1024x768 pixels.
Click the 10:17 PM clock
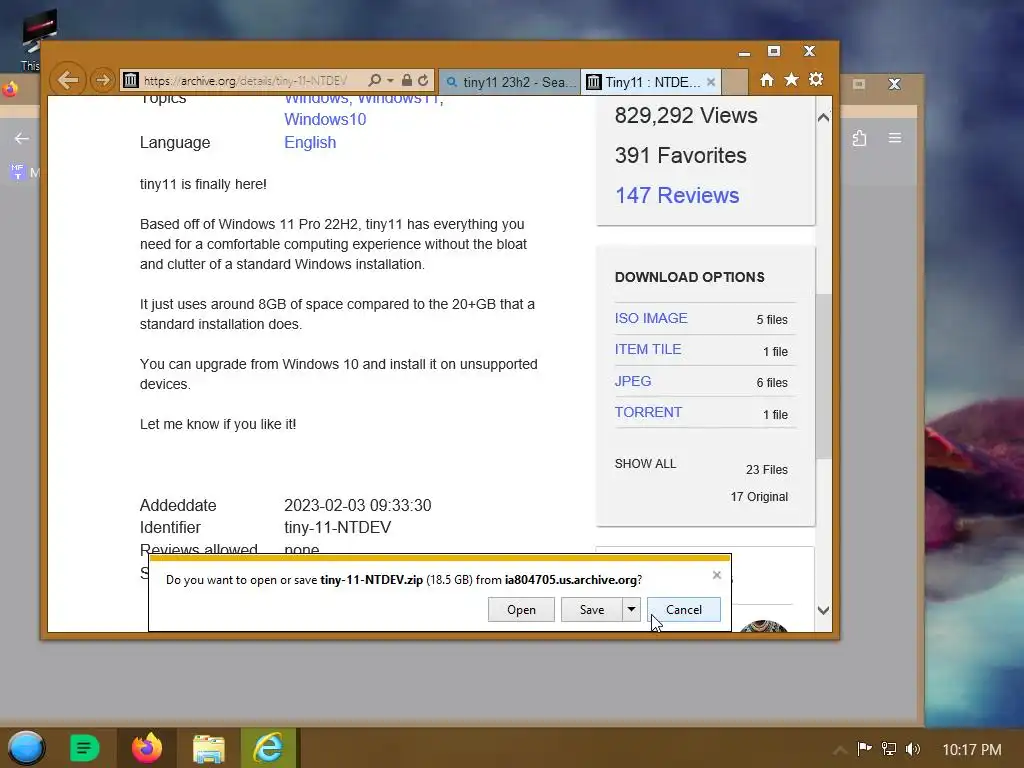pos(971,749)
